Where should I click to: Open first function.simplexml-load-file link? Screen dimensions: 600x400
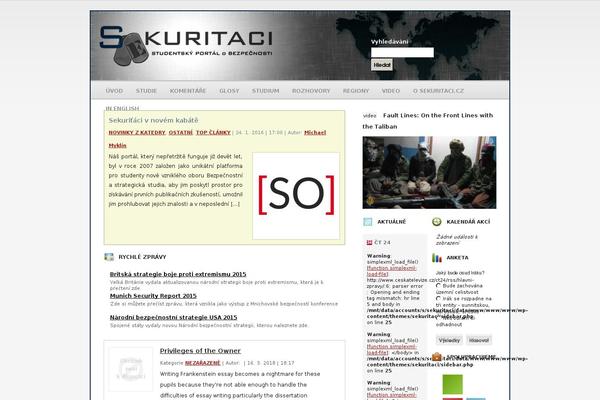click(391, 271)
